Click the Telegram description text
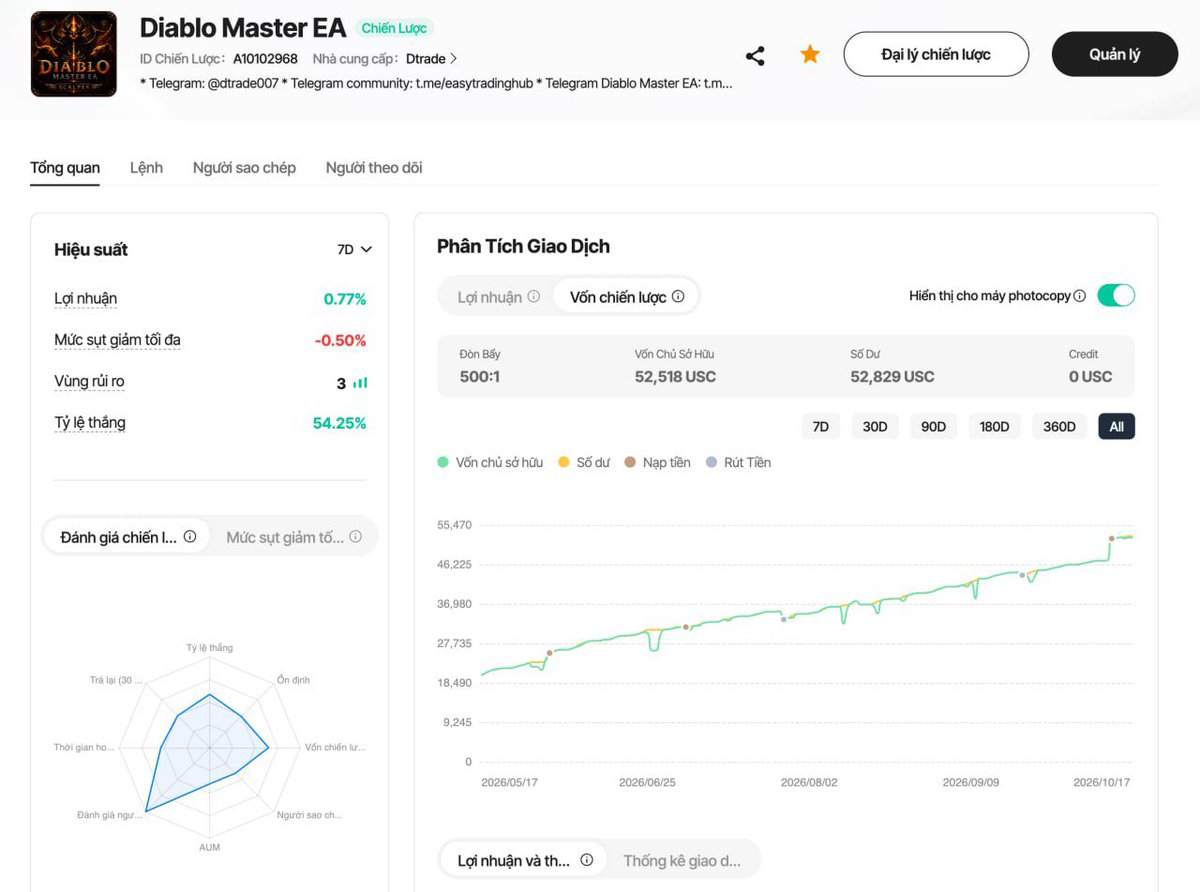The width and height of the screenshot is (1200, 892). [x=436, y=83]
